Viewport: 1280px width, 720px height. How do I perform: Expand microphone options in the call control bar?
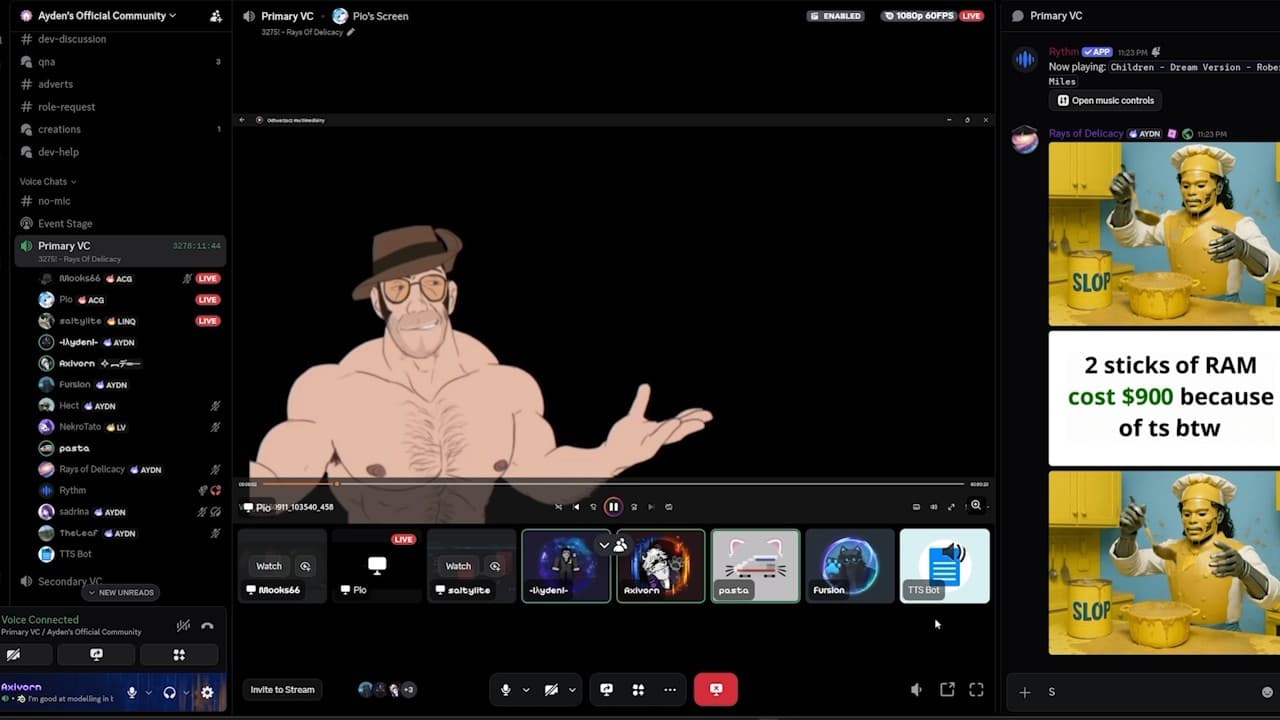click(526, 689)
